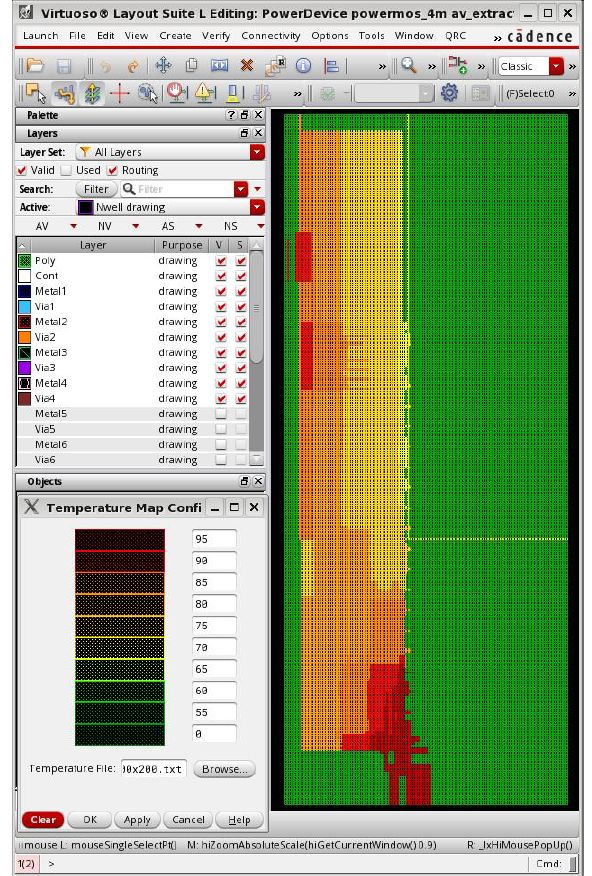The image size is (592, 876).
Task: Open the Classic workspace dropdown
Action: tap(556, 66)
